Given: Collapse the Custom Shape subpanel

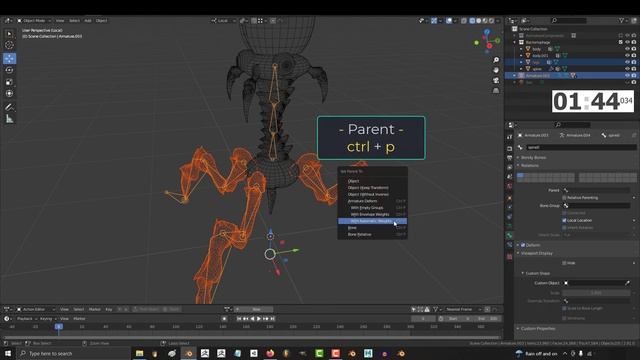Looking at the screenshot, I should pyautogui.click(x=538, y=273).
